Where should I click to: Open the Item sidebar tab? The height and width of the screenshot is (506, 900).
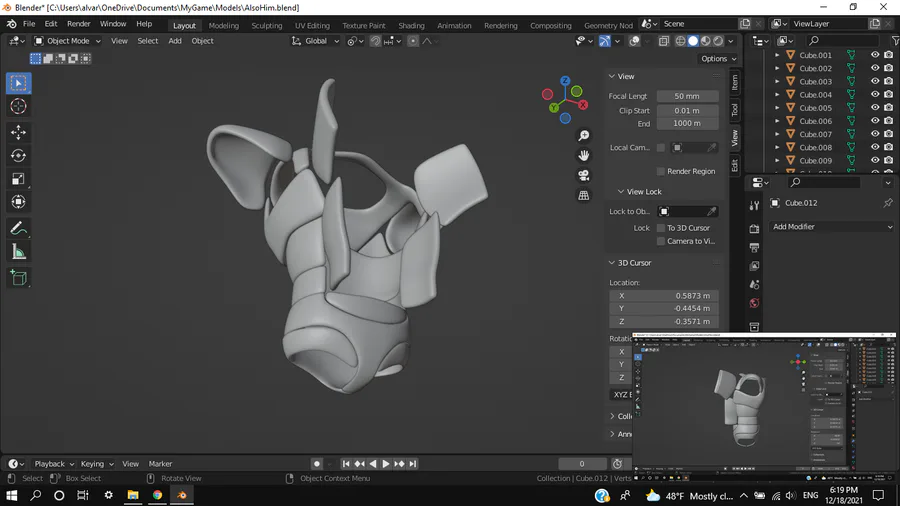735,83
